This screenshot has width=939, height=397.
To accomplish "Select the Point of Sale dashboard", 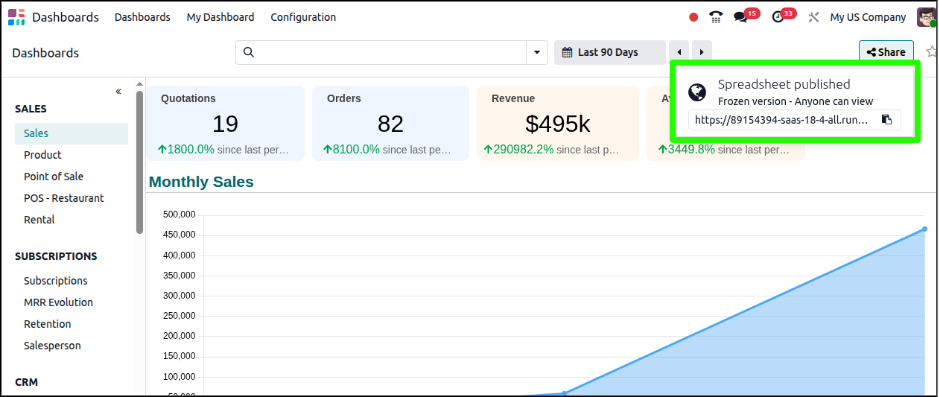I will pyautogui.click(x=53, y=177).
